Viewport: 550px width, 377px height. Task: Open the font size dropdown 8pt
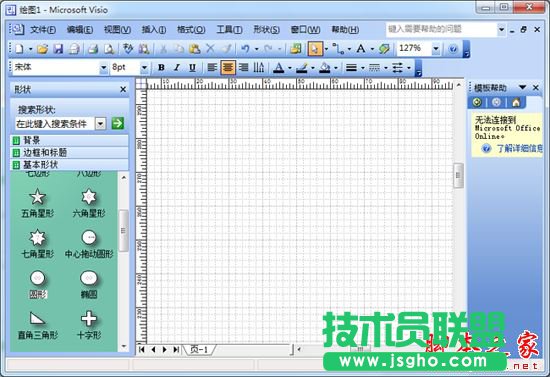click(x=144, y=67)
